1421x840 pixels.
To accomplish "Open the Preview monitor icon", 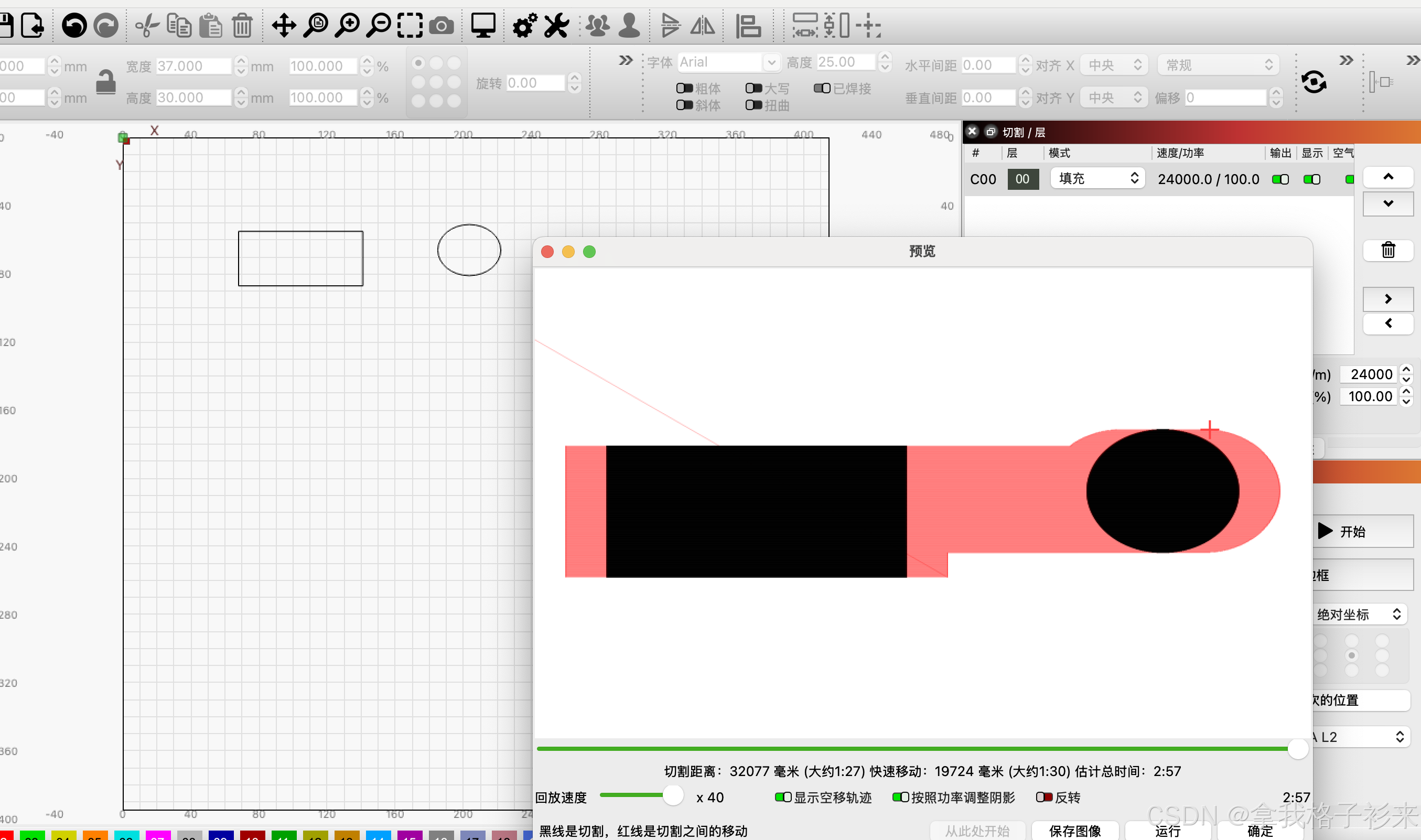I will 483,26.
